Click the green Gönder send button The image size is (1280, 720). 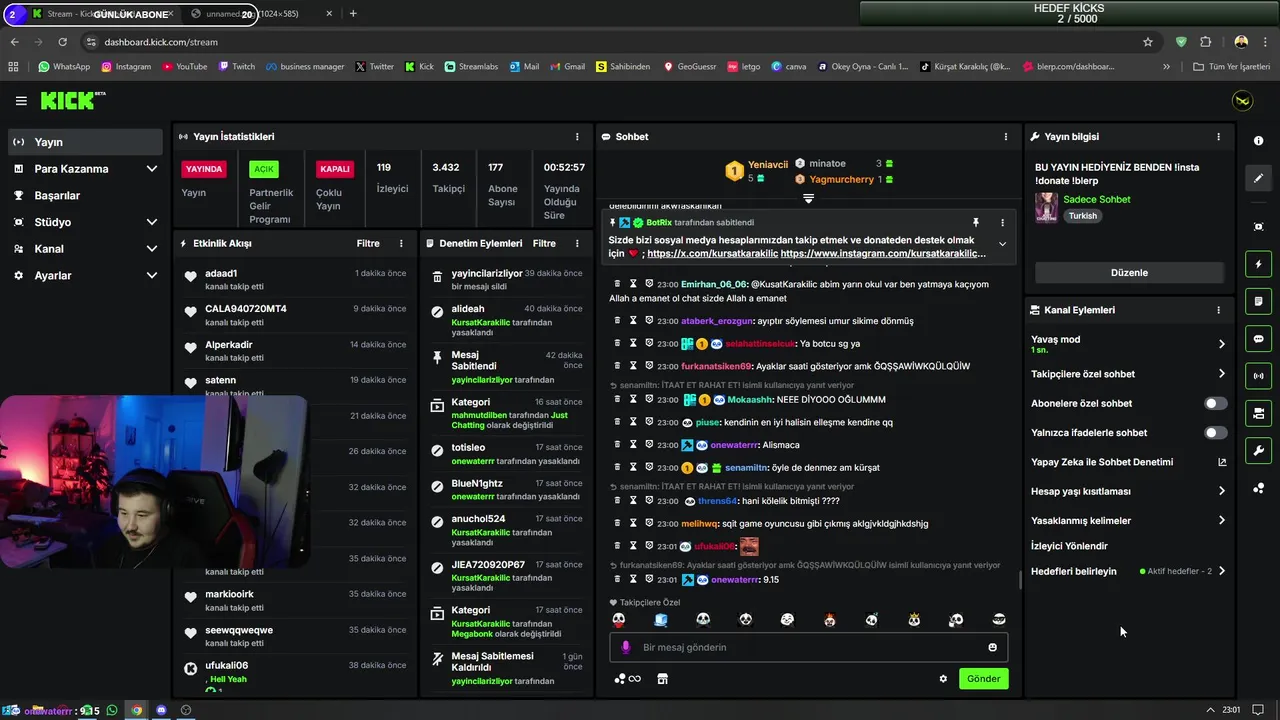pos(983,679)
